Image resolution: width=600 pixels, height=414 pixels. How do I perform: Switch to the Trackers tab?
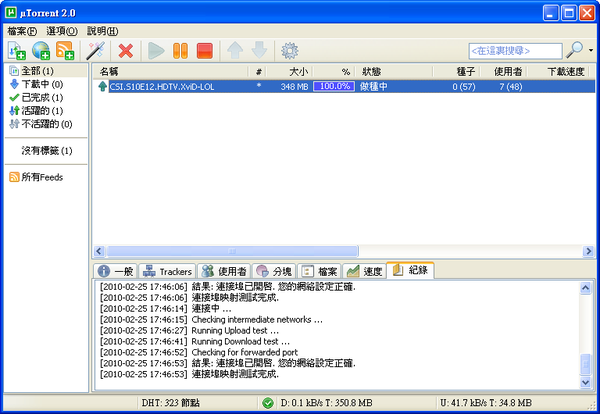click(x=167, y=271)
